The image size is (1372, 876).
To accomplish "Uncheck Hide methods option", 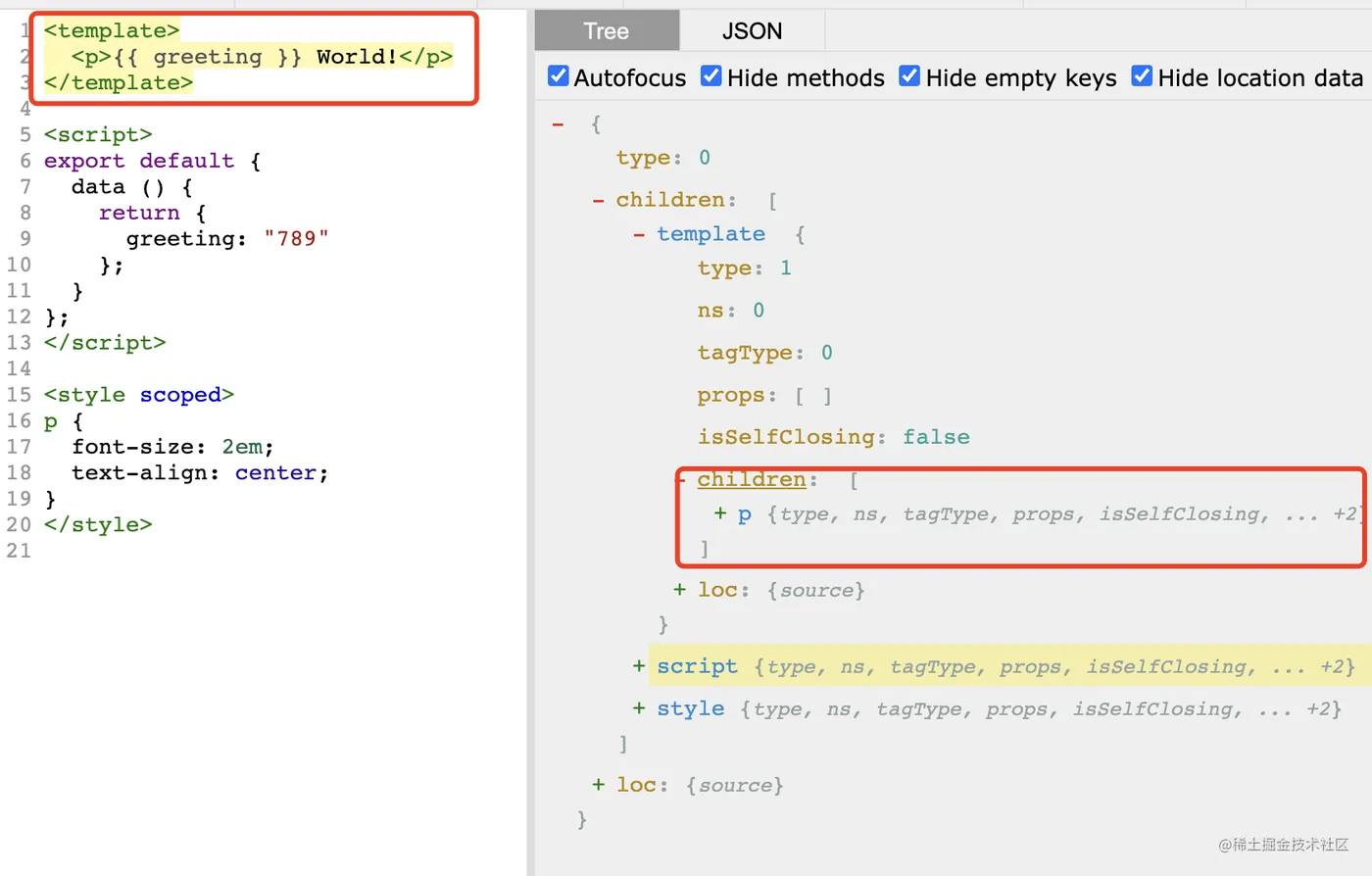I will click(x=711, y=76).
